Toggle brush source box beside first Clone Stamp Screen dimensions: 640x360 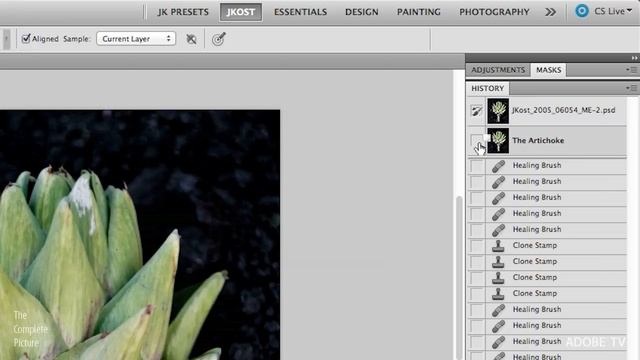click(476, 246)
